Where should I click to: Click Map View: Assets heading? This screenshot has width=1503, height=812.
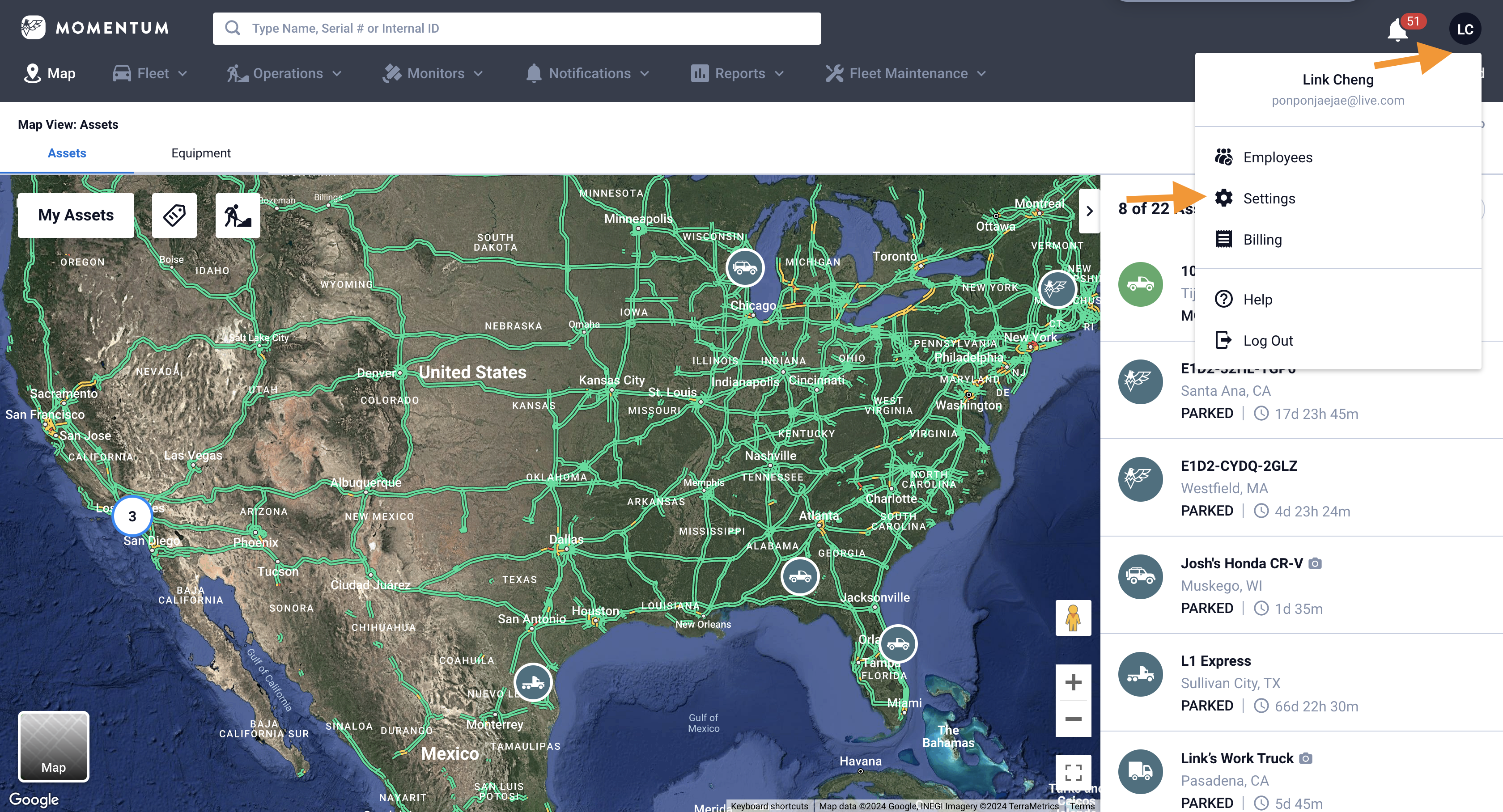point(68,124)
